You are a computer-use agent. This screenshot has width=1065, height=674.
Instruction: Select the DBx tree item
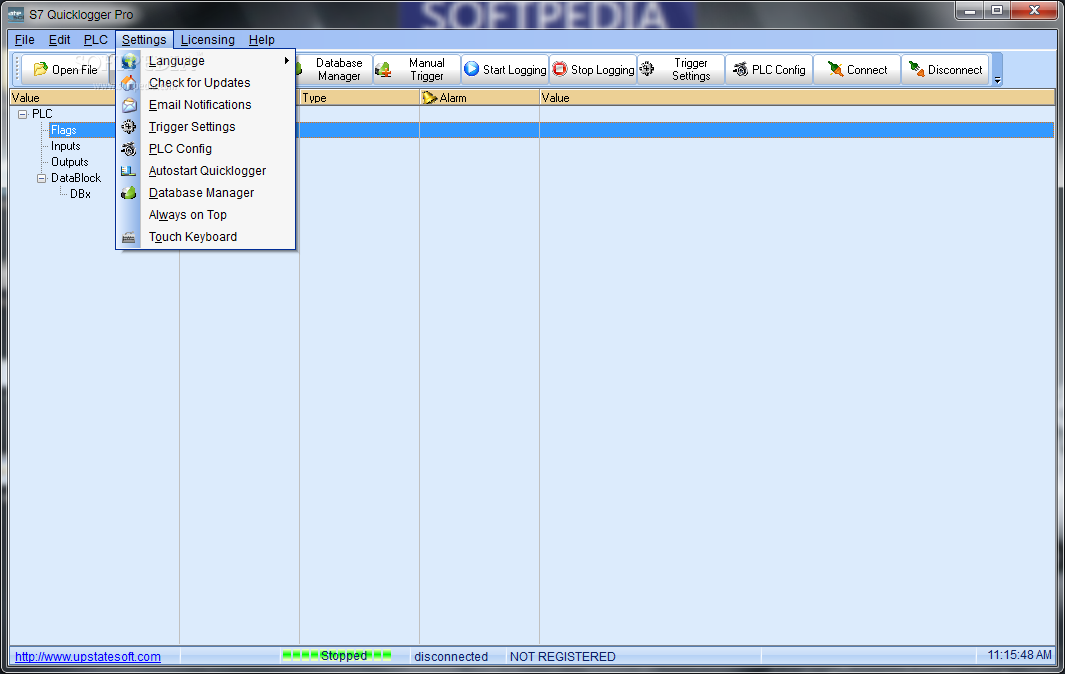pos(80,194)
